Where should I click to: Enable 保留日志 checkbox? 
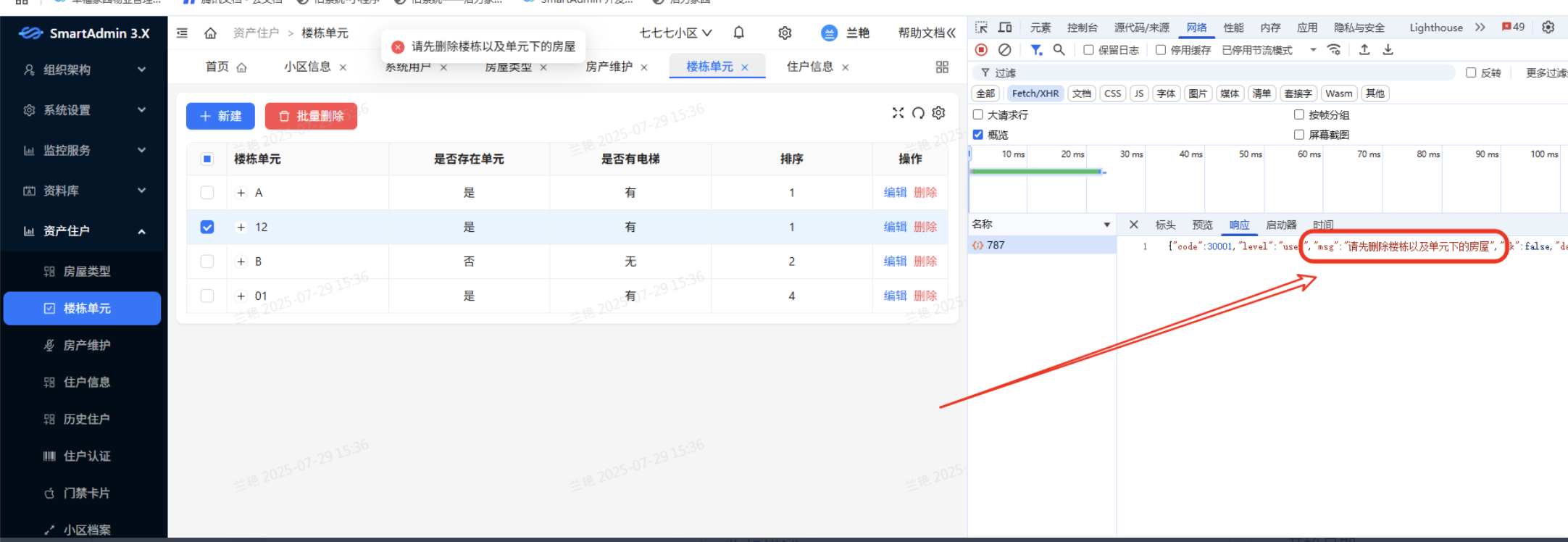[1088, 50]
